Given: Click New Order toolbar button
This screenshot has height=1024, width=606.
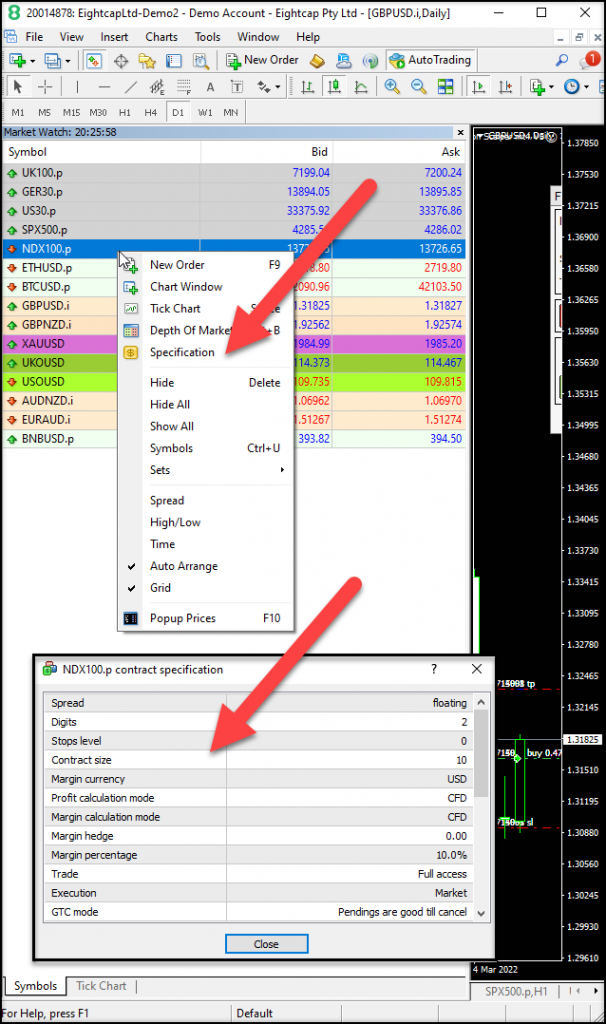Looking at the screenshot, I should 263,60.
